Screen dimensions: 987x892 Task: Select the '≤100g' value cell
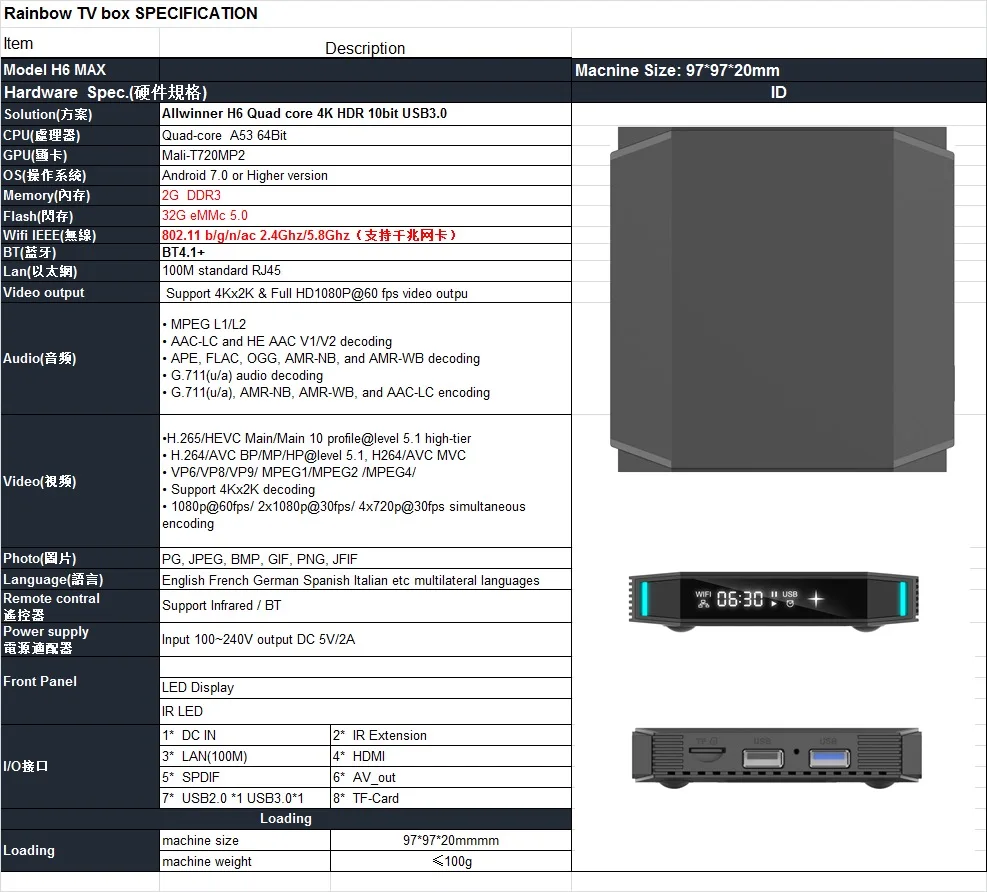pyautogui.click(x=451, y=861)
